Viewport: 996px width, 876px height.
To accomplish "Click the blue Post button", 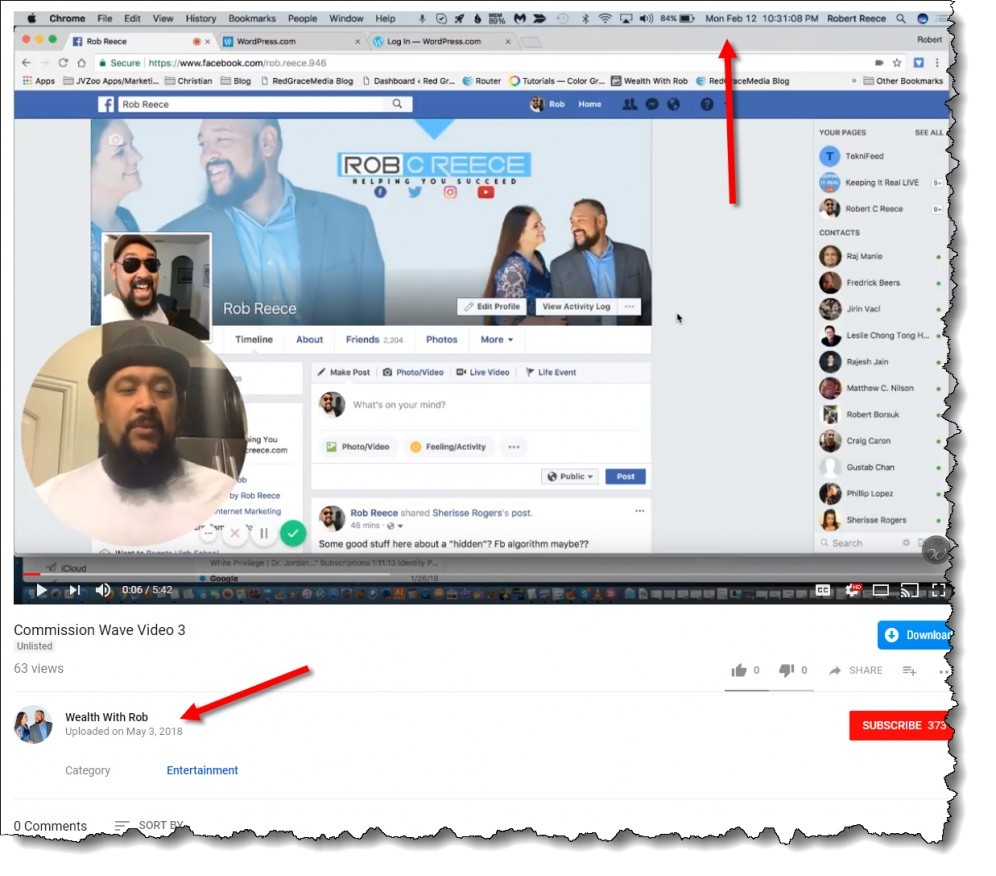I will tap(625, 476).
